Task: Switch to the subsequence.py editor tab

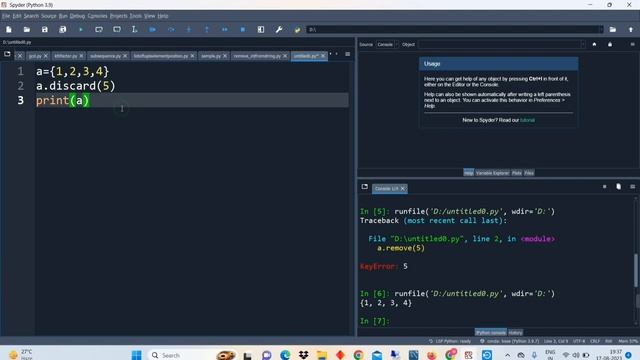Action: click(x=105, y=56)
